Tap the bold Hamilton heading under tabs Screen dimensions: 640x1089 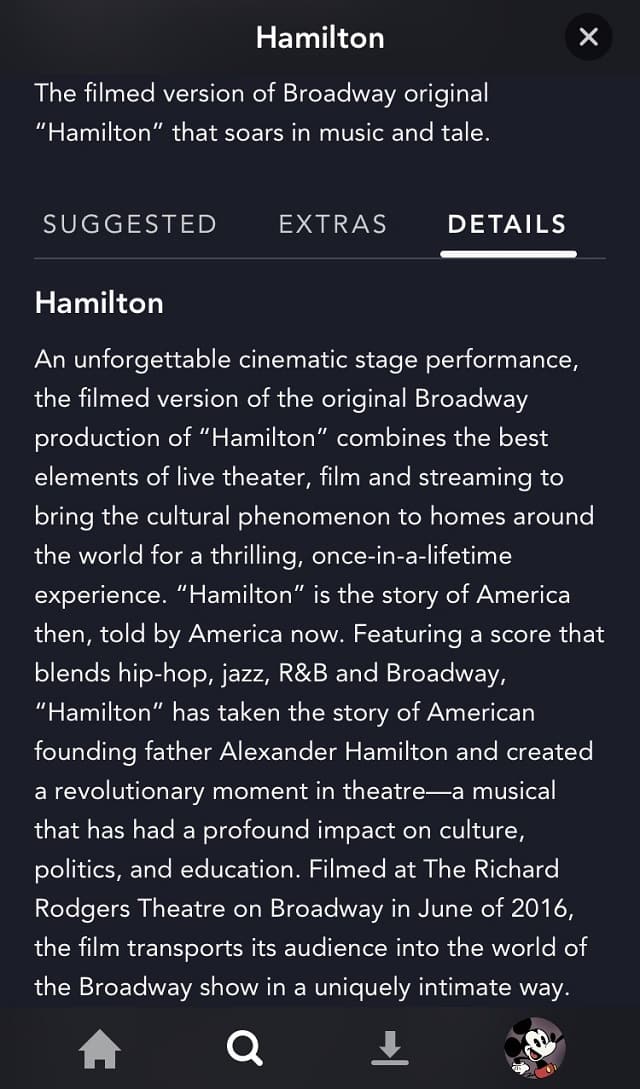(x=99, y=304)
